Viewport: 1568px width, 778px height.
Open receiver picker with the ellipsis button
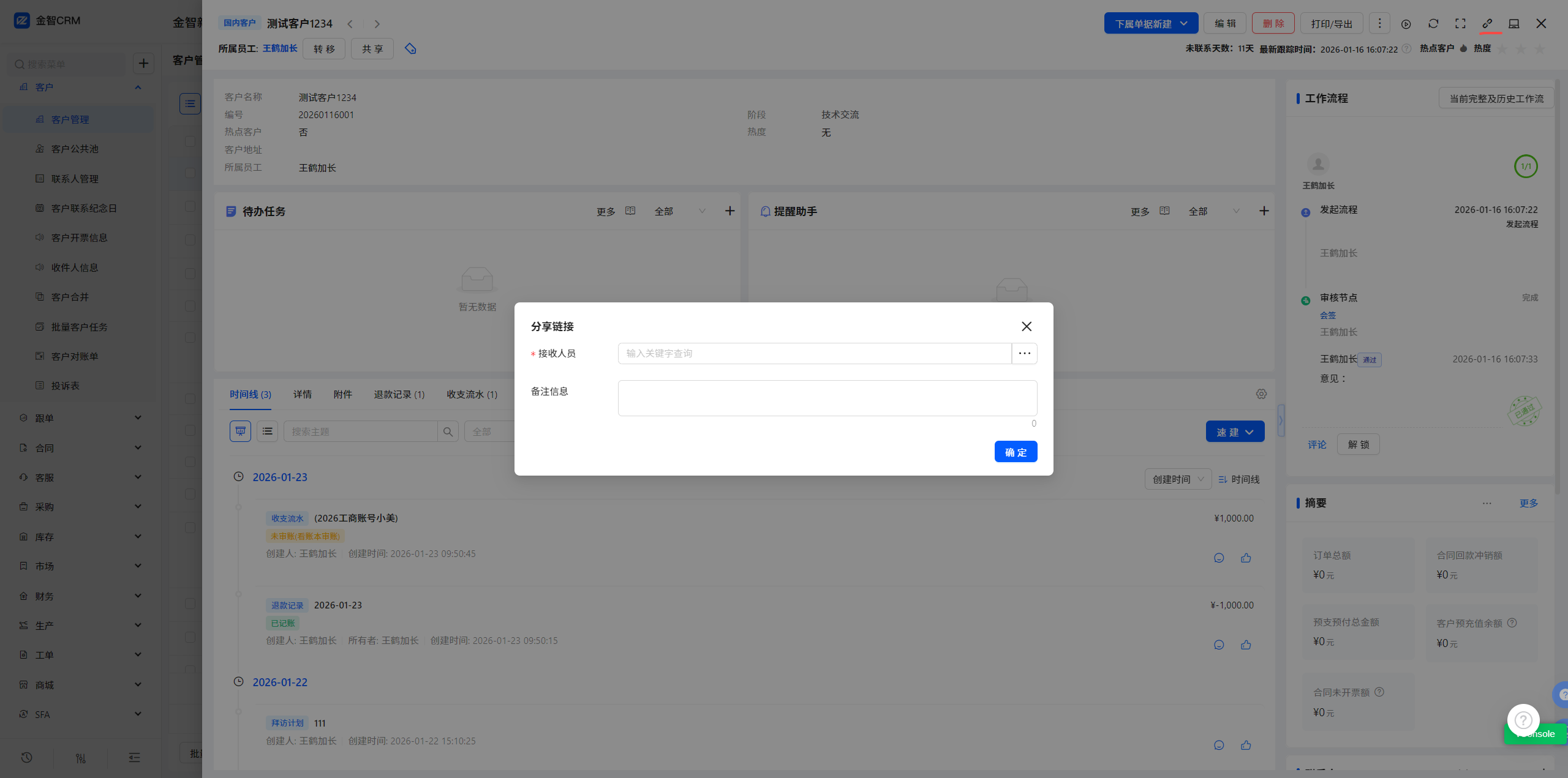1024,353
